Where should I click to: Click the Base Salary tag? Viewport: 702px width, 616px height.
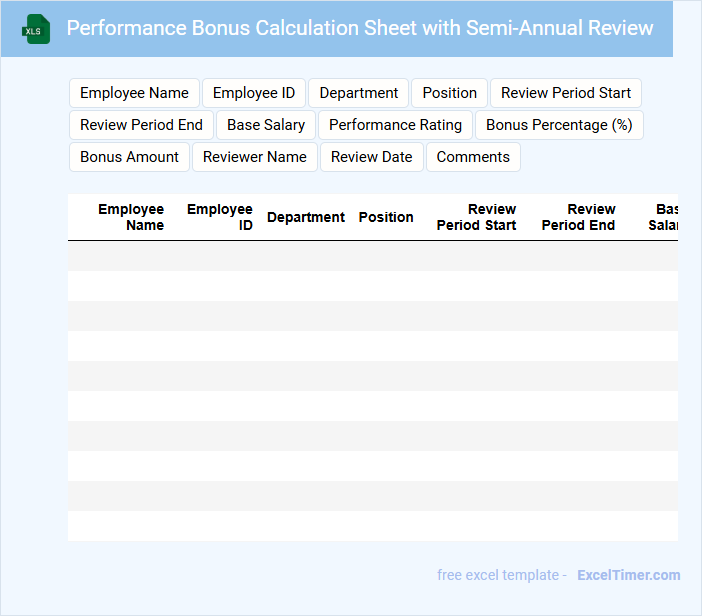tap(266, 125)
